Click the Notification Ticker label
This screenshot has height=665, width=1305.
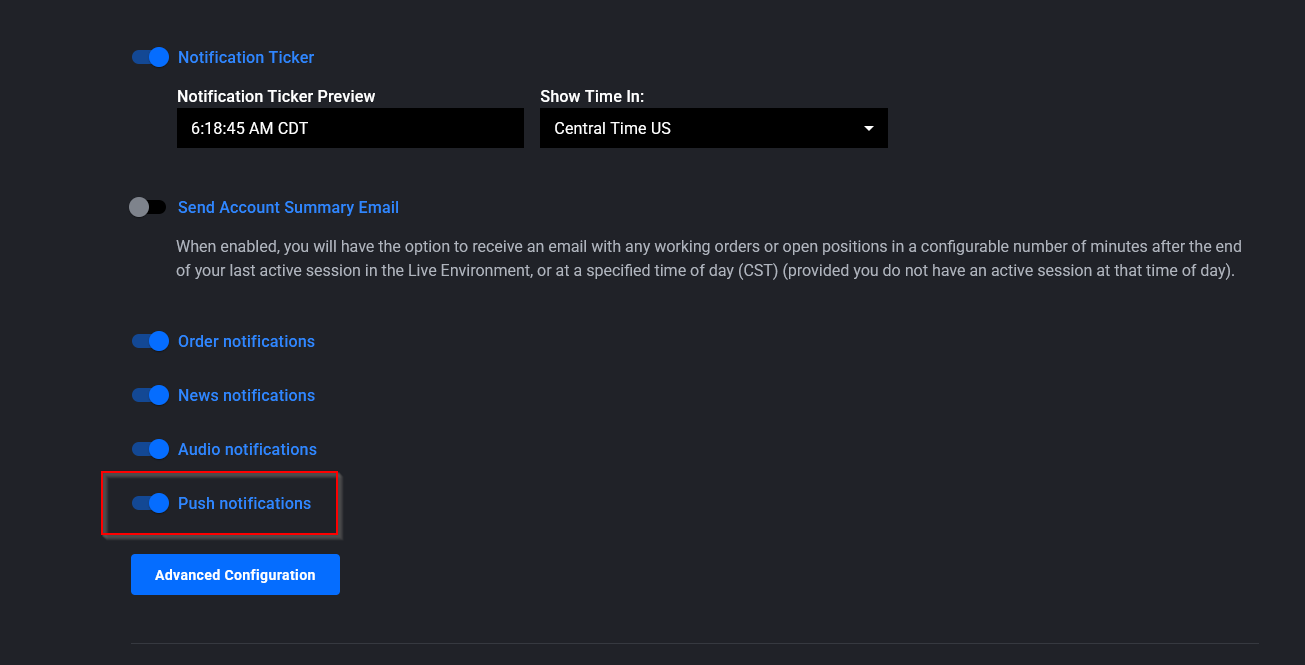pyautogui.click(x=246, y=57)
